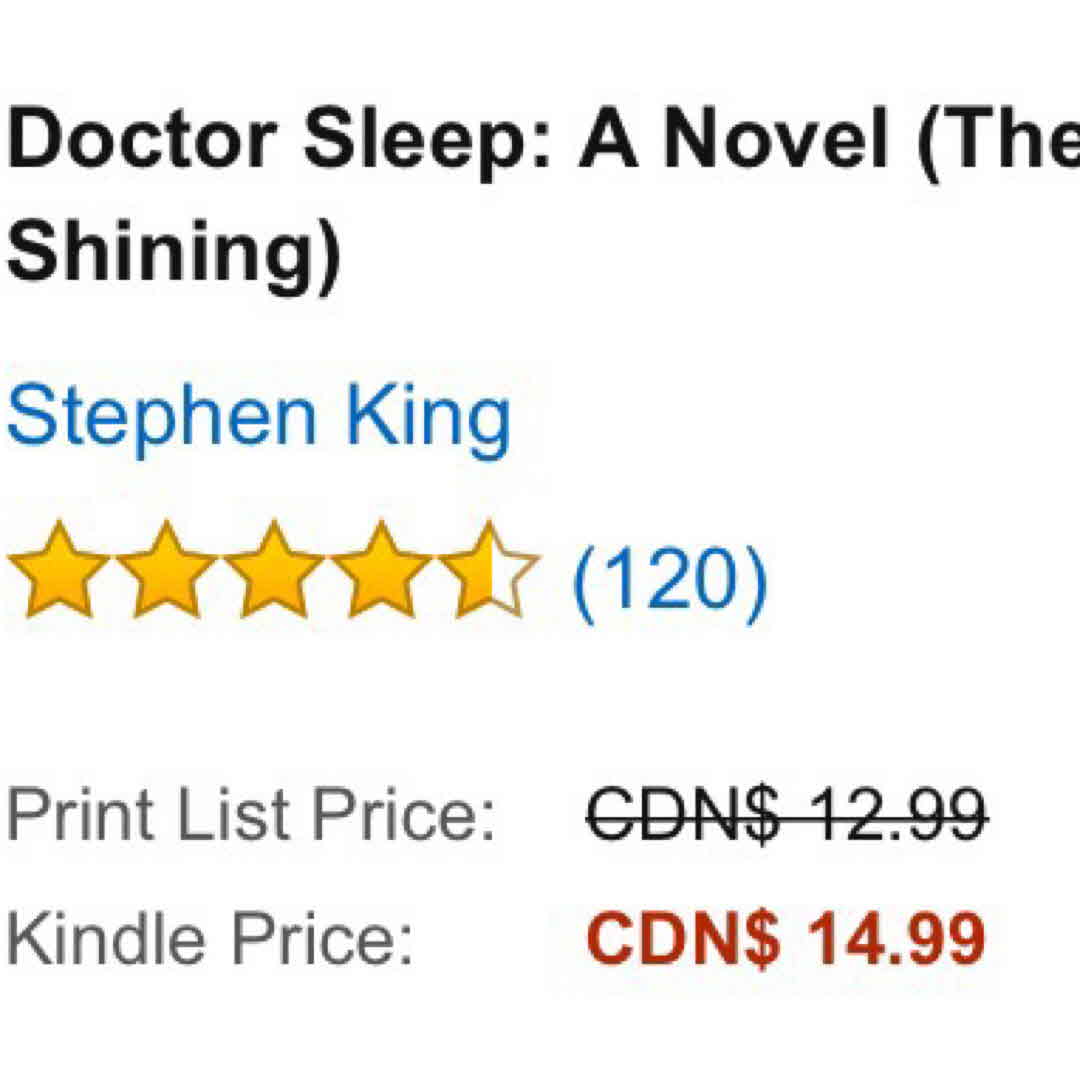Open the (120) customer reviews link
The height and width of the screenshot is (1080, 1080).
669,579
